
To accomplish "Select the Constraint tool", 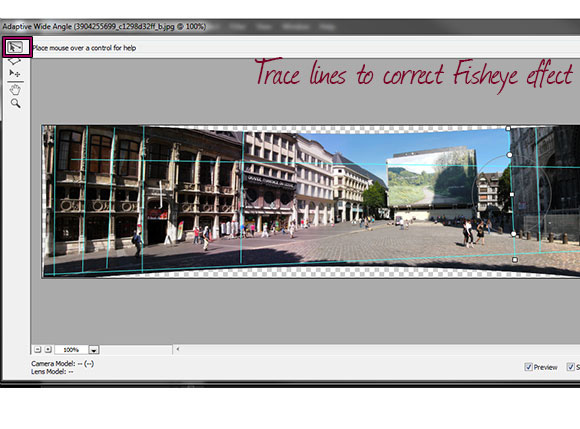I will [x=15, y=47].
